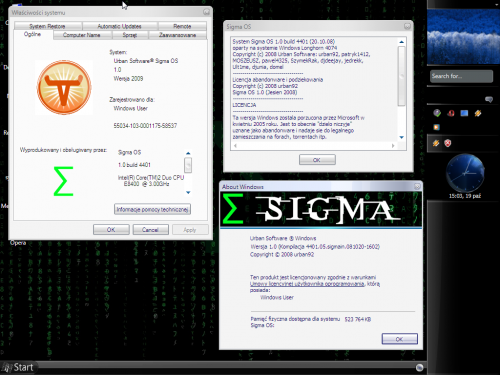Click OK in the About Windows dialog

399,339
